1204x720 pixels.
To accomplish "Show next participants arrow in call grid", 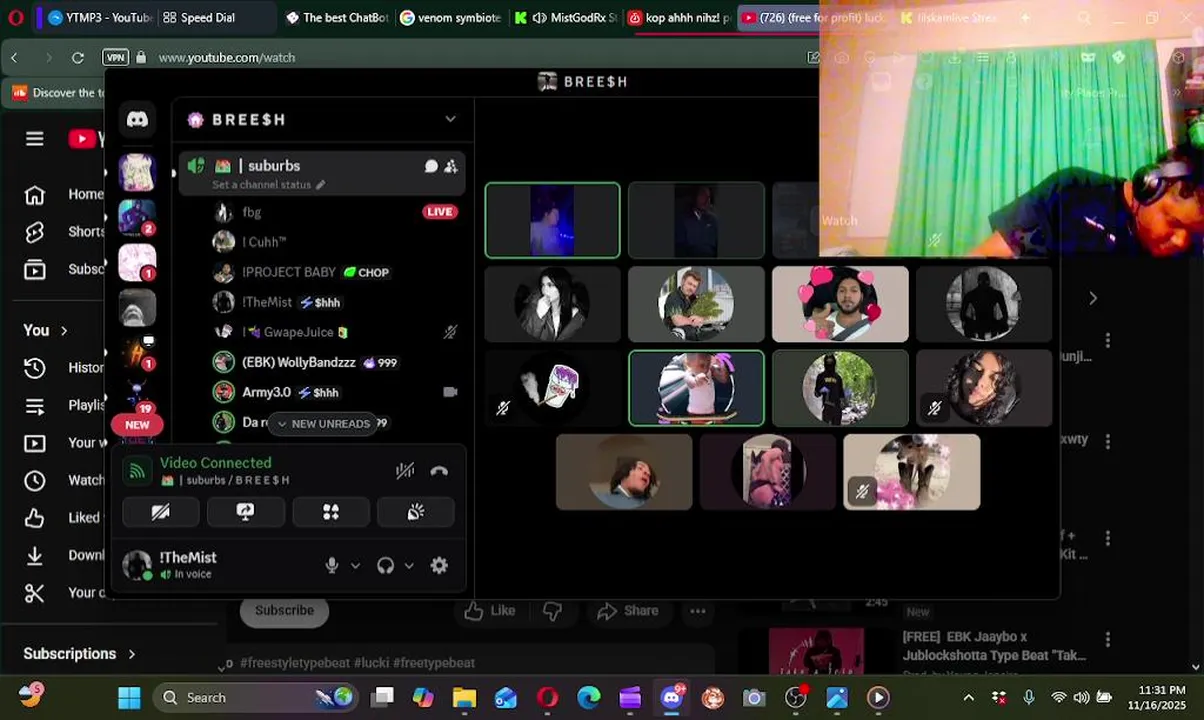I will point(1093,298).
